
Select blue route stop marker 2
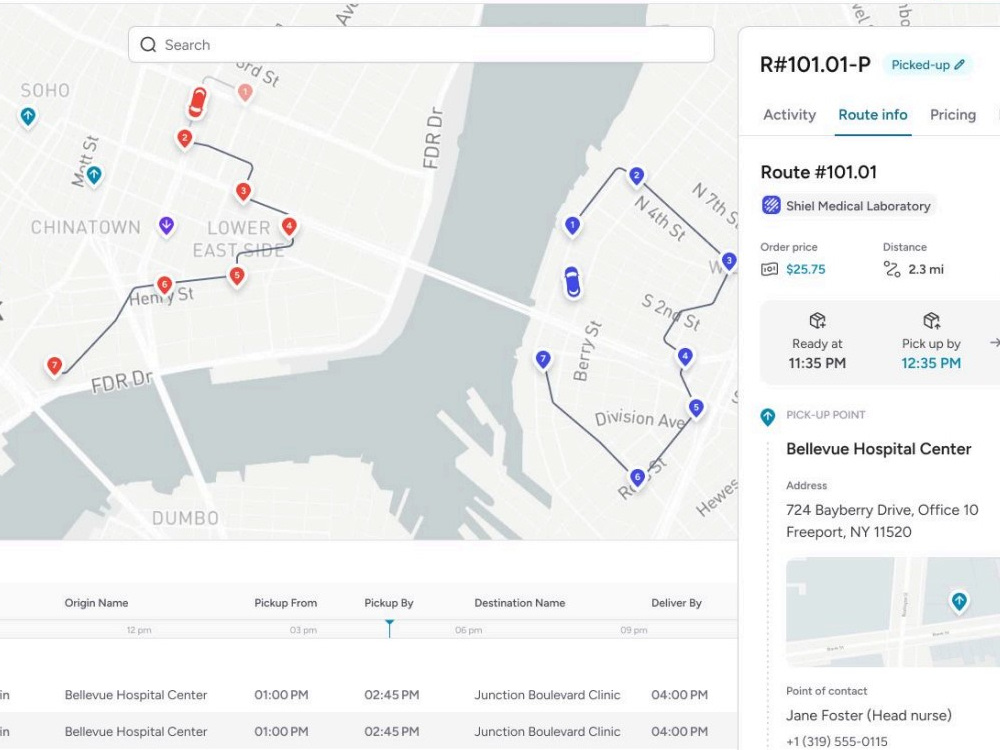click(636, 176)
